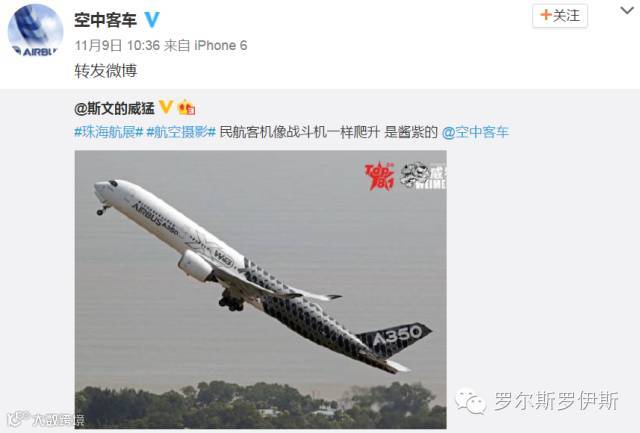Open the Airbus profile avatar
The image size is (640, 433).
pos(36,32)
